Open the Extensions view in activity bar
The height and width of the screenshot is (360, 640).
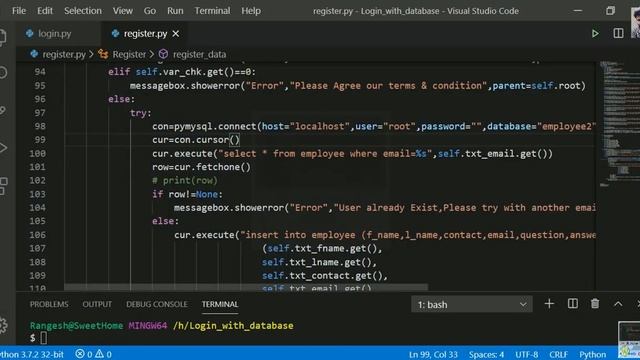pyautogui.click(x=3, y=186)
